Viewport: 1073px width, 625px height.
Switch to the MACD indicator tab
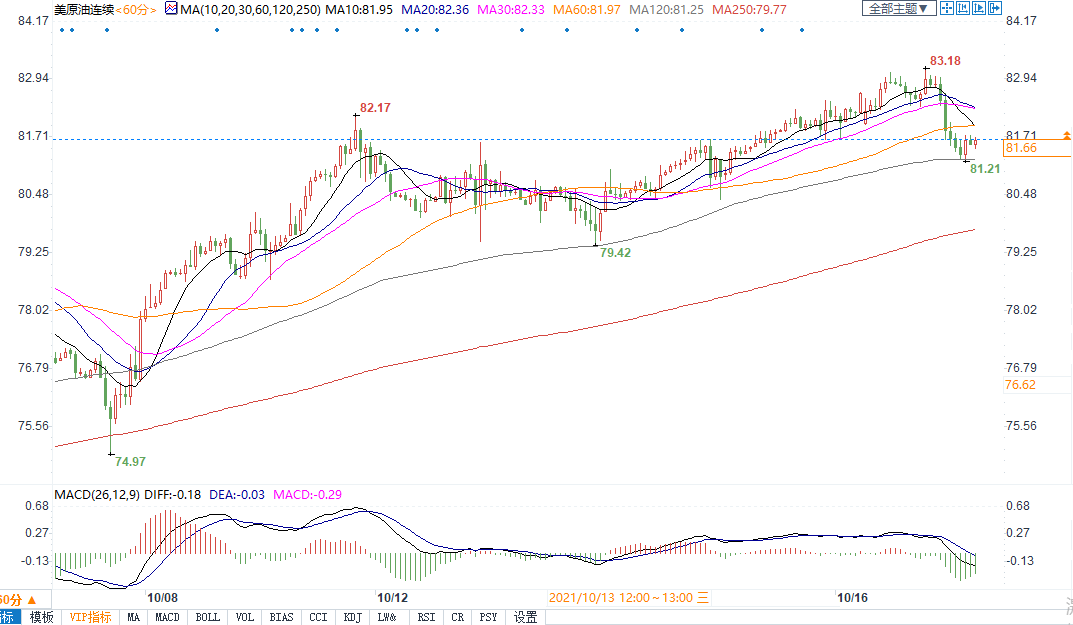[167, 617]
